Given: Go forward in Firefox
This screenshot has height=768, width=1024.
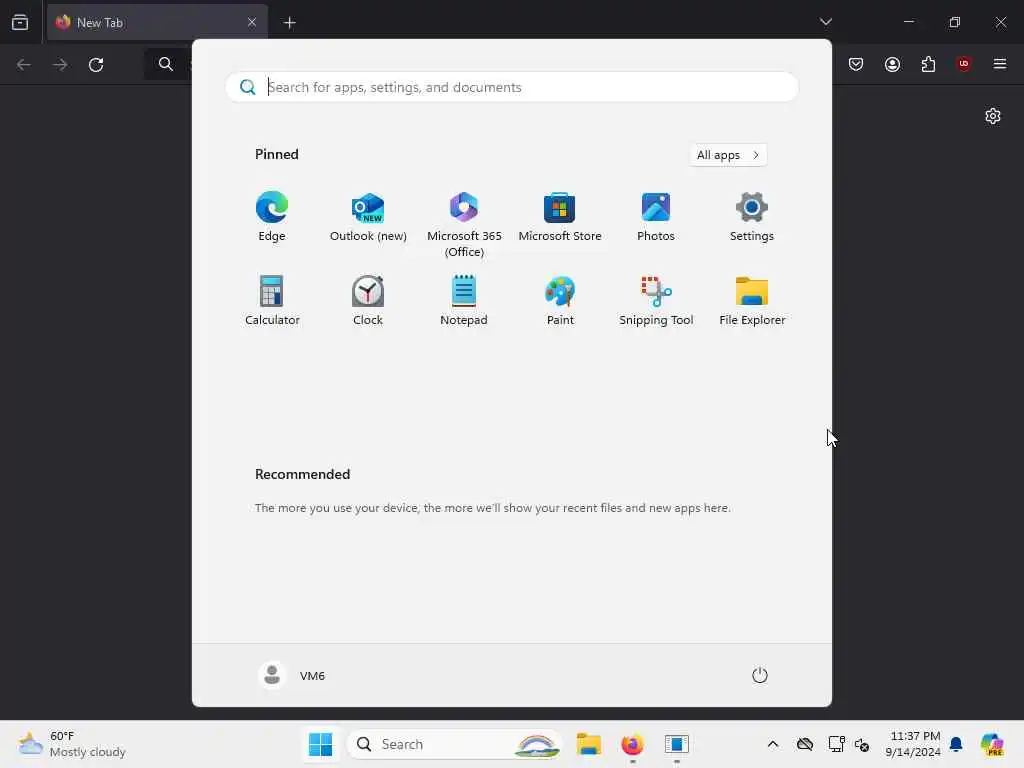Looking at the screenshot, I should (60, 65).
